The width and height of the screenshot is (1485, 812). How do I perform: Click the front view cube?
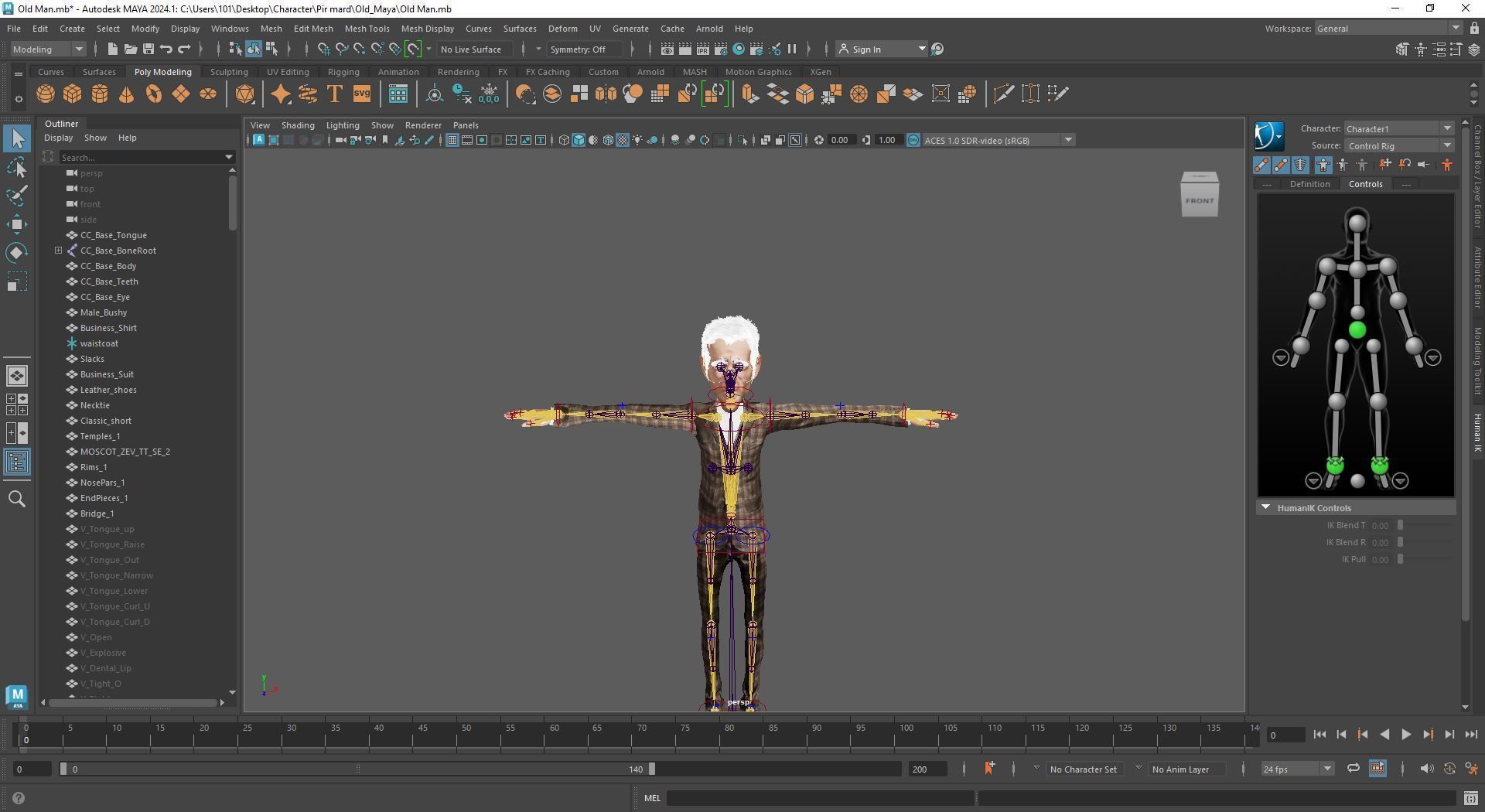pos(1200,195)
